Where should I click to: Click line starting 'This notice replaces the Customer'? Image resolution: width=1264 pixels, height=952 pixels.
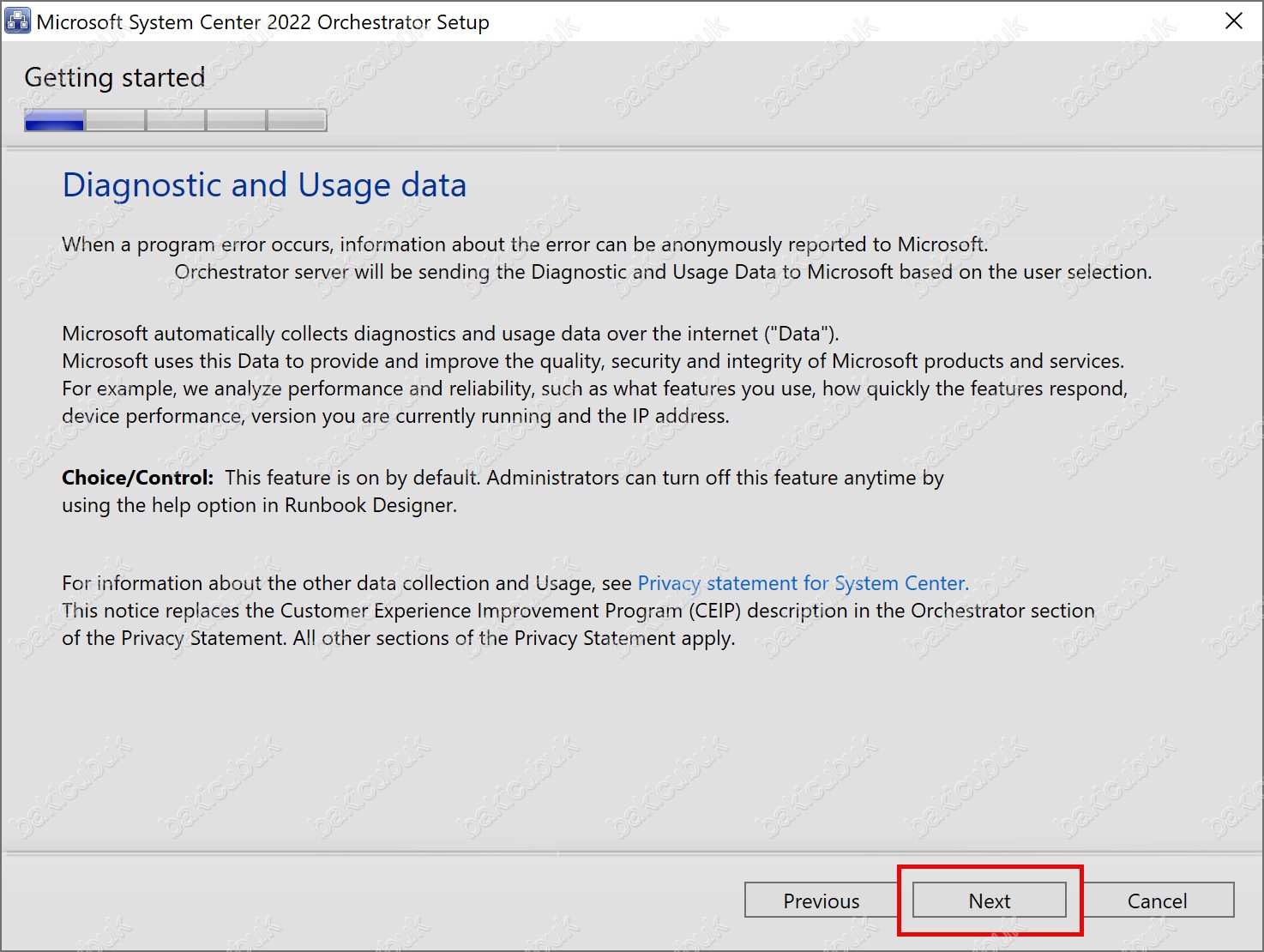(578, 611)
